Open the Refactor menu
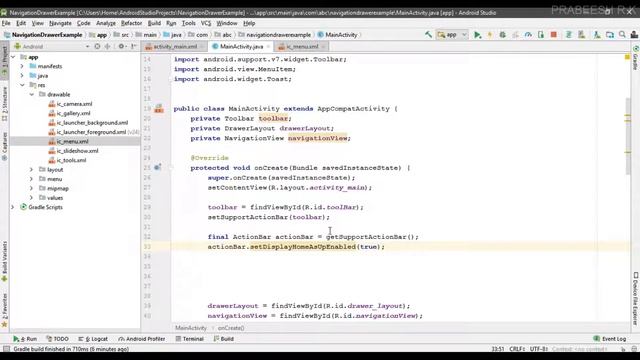The width and height of the screenshot is (640, 360). [x=131, y=23]
